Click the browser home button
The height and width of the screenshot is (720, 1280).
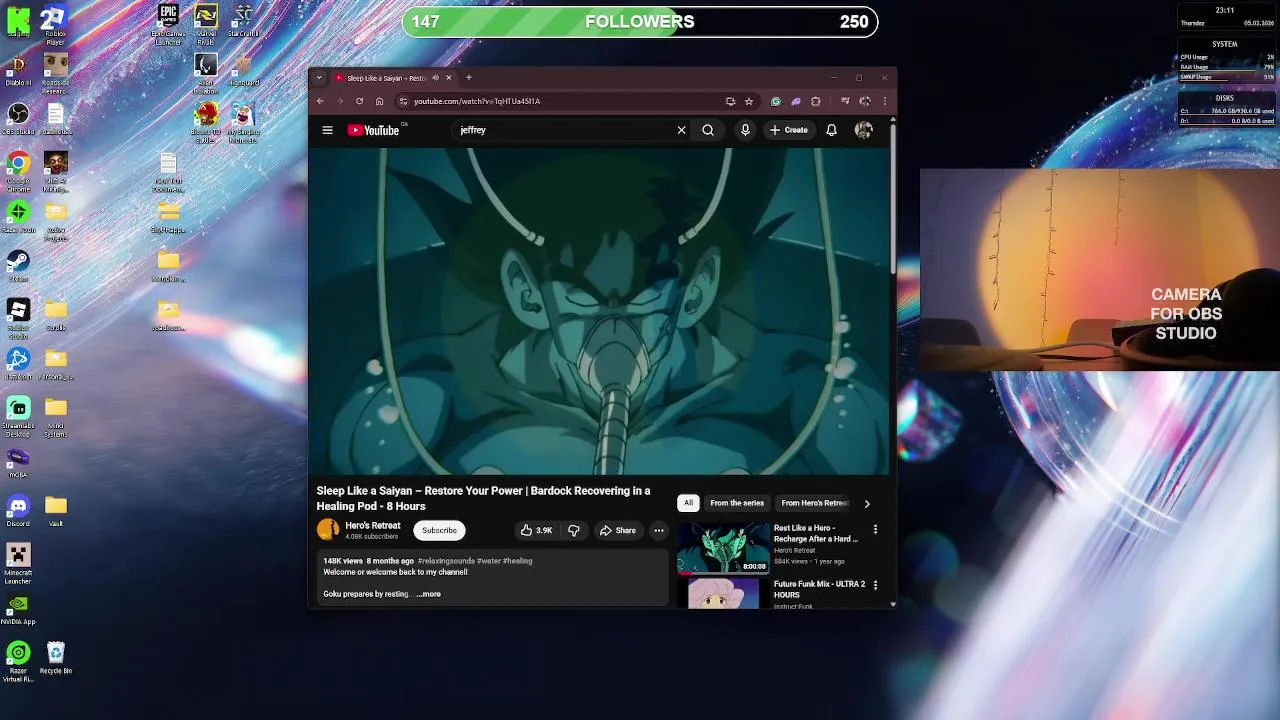tap(379, 101)
